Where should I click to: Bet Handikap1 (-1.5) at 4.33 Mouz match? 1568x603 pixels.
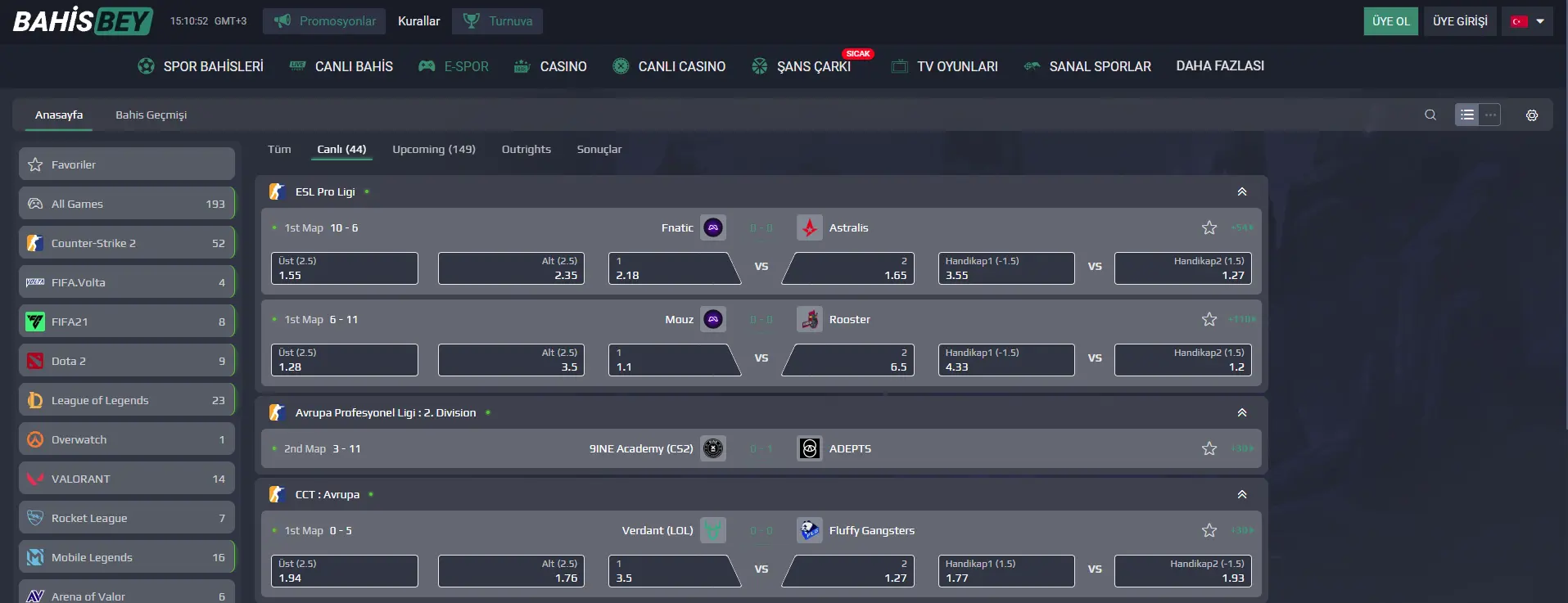coord(1006,360)
